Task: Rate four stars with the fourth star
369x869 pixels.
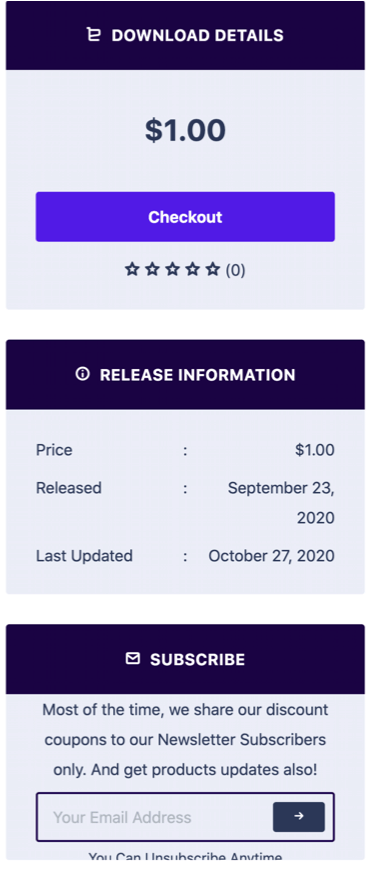Action: [192, 269]
